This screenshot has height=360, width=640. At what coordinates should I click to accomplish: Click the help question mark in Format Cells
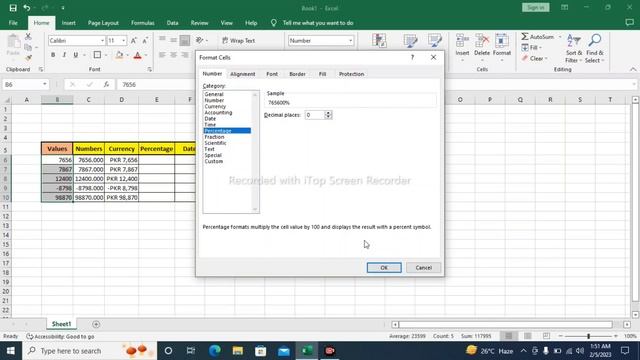pos(412,58)
